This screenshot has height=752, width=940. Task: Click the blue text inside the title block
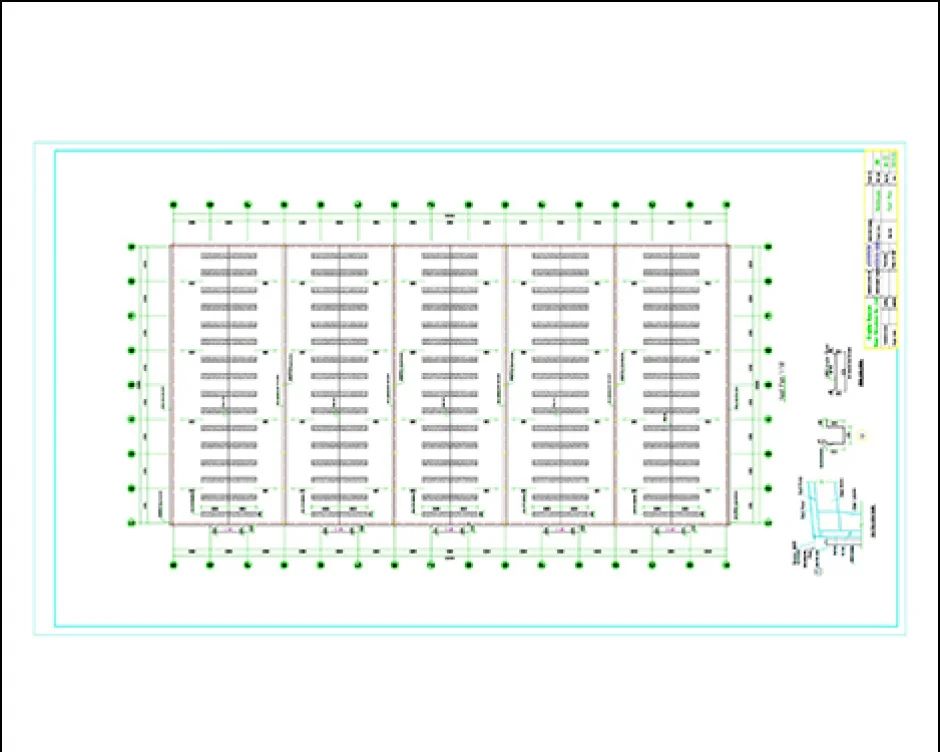pyautogui.click(x=872, y=257)
